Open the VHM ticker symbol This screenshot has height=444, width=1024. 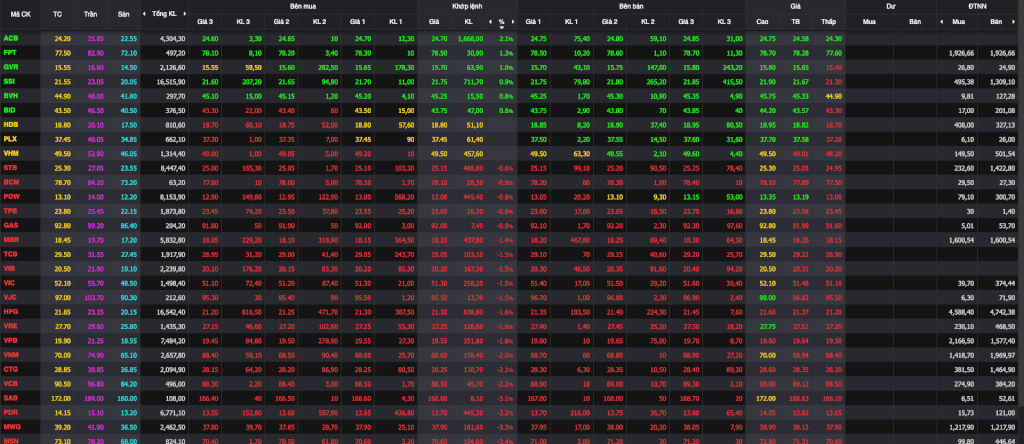click(x=10, y=153)
